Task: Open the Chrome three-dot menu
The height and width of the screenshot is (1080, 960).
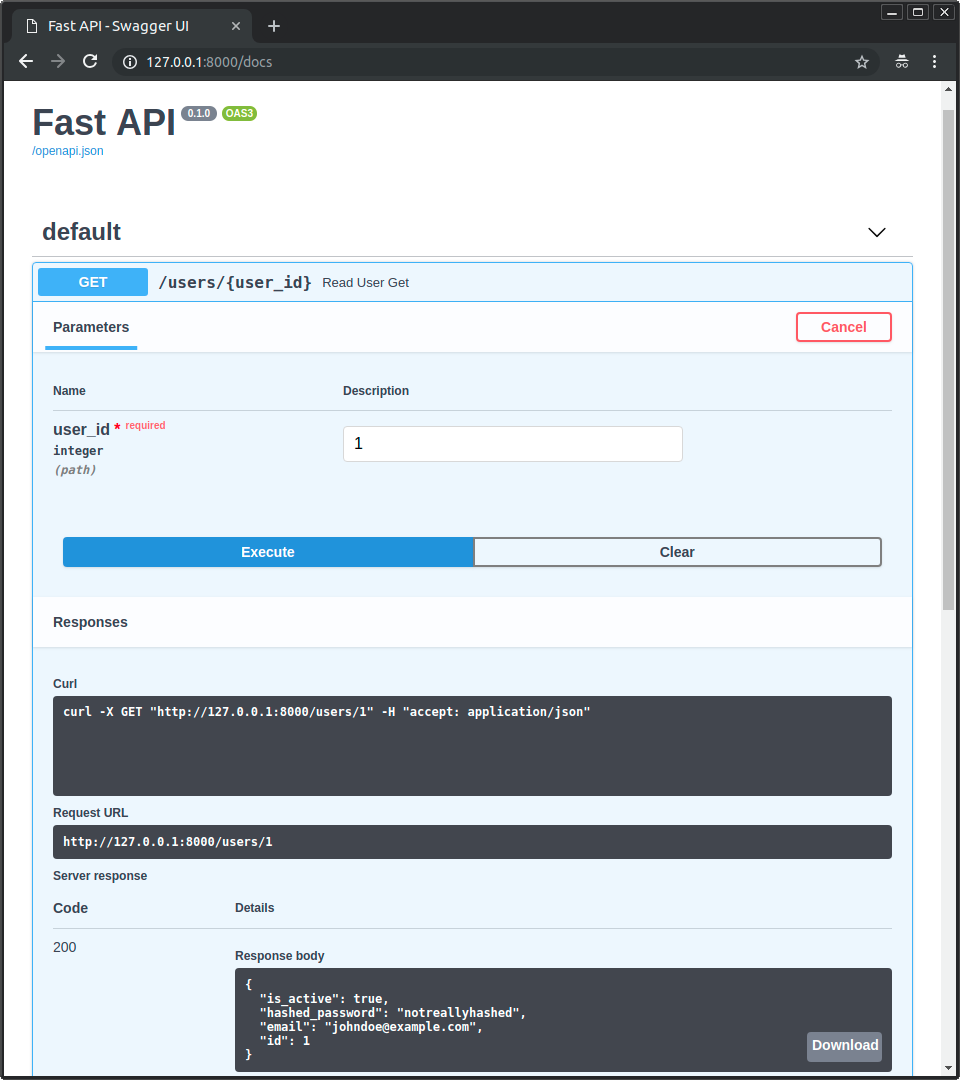Action: 934,62
